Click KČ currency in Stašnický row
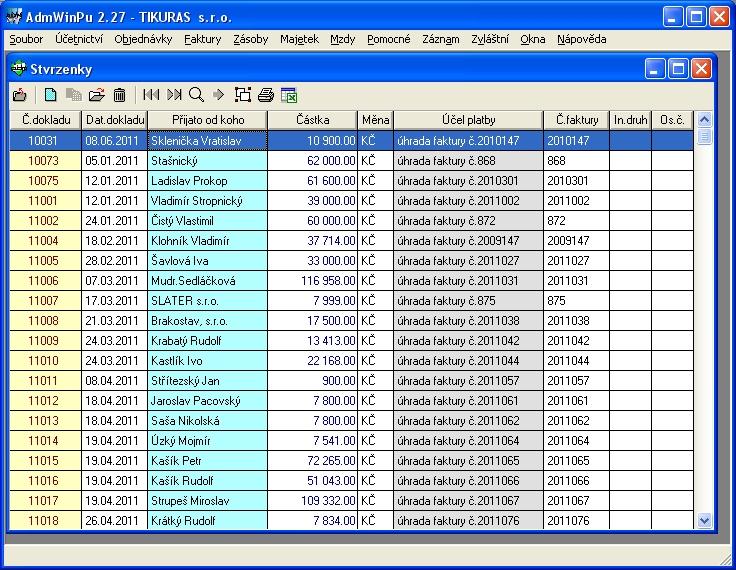This screenshot has height=570, width=736. click(x=376, y=161)
